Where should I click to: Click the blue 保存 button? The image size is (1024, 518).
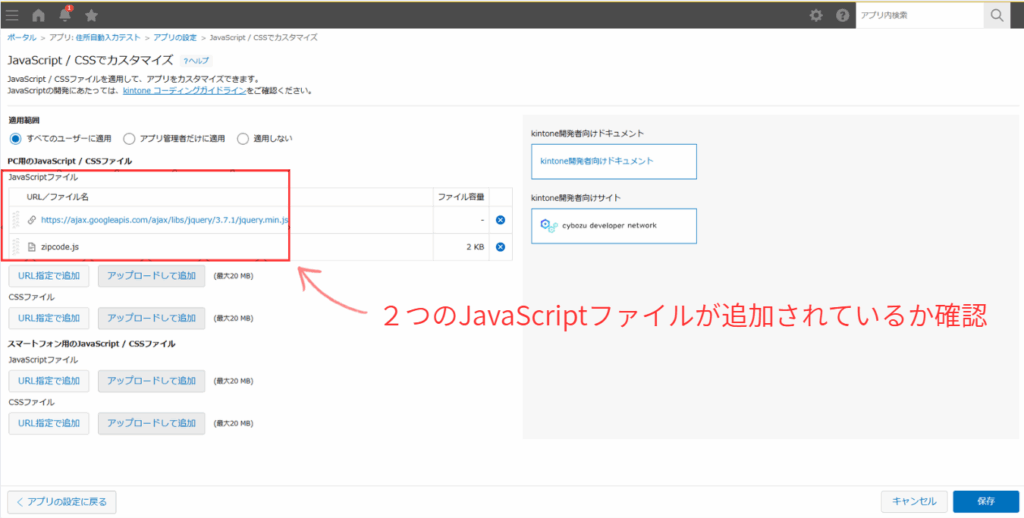coord(986,502)
